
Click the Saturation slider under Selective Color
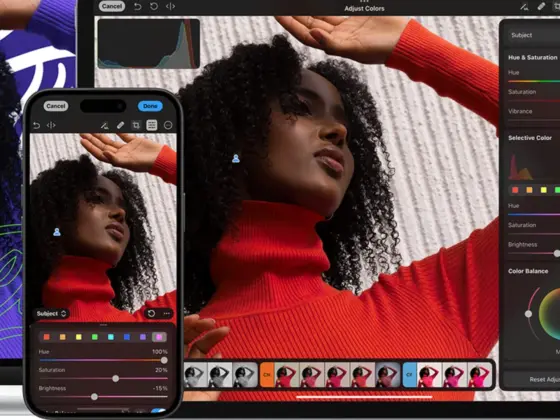pos(534,234)
